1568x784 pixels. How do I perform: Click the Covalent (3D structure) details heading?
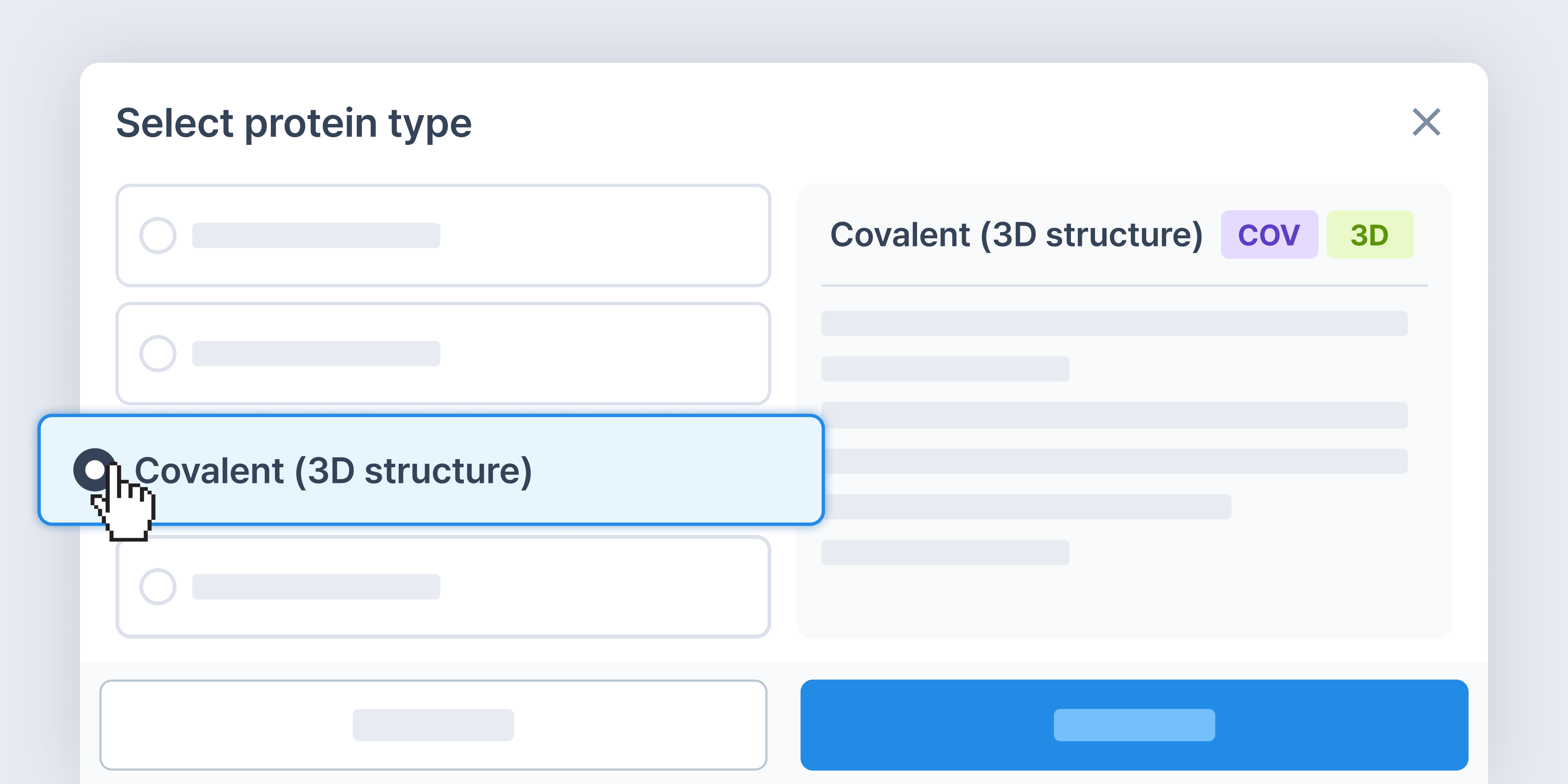pyautogui.click(x=1016, y=235)
